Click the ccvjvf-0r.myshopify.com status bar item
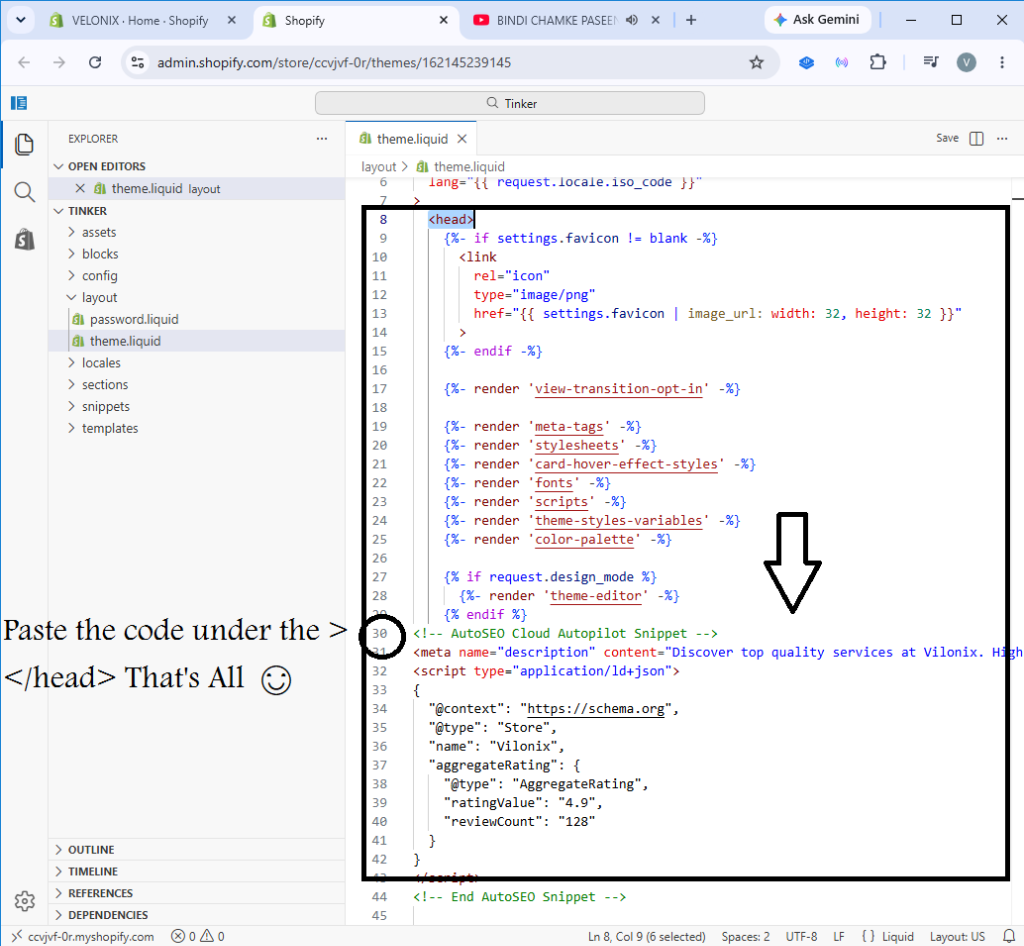Viewport: 1024px width, 946px height. tap(83, 936)
